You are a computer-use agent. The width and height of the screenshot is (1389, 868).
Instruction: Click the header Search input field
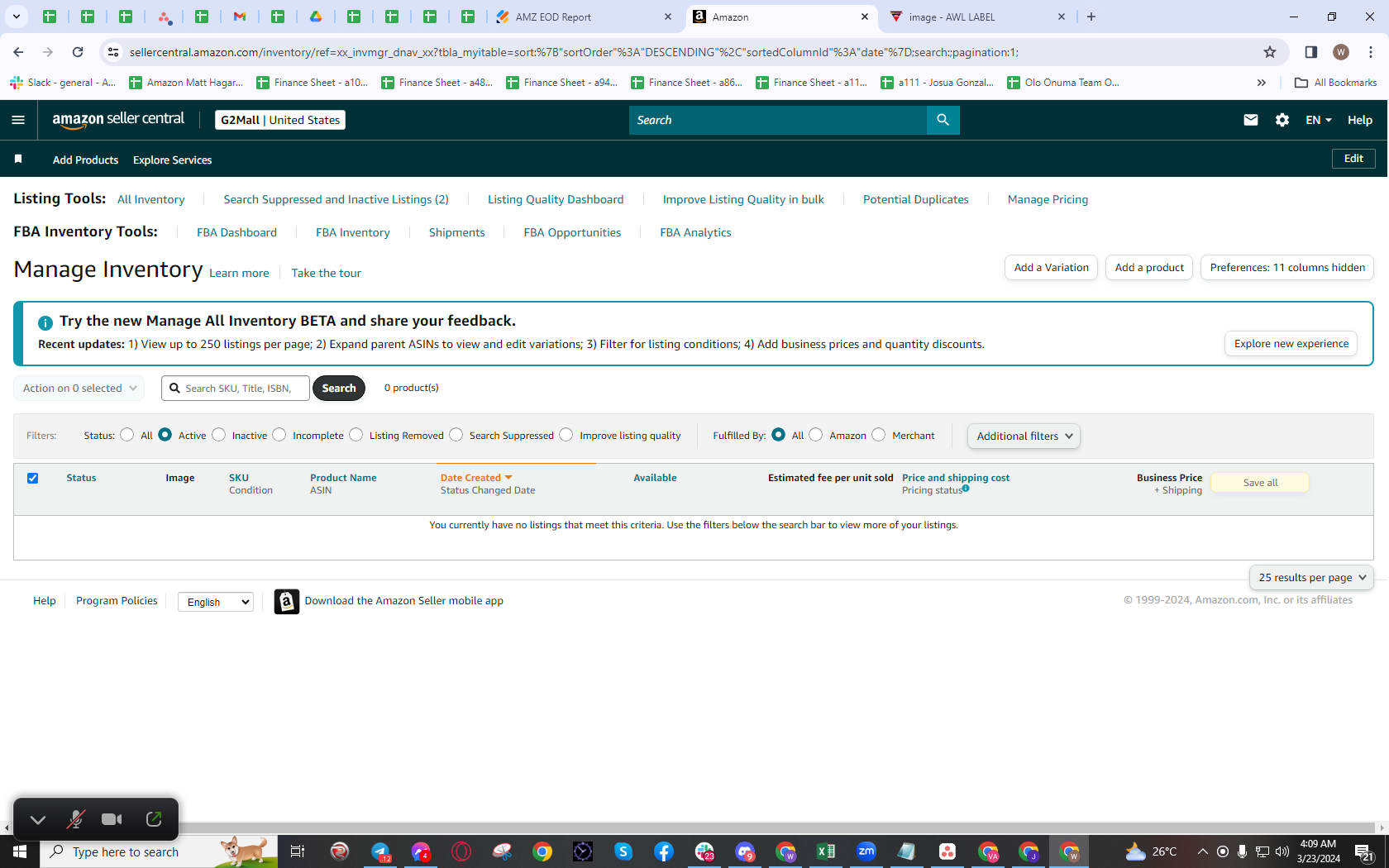(x=778, y=120)
